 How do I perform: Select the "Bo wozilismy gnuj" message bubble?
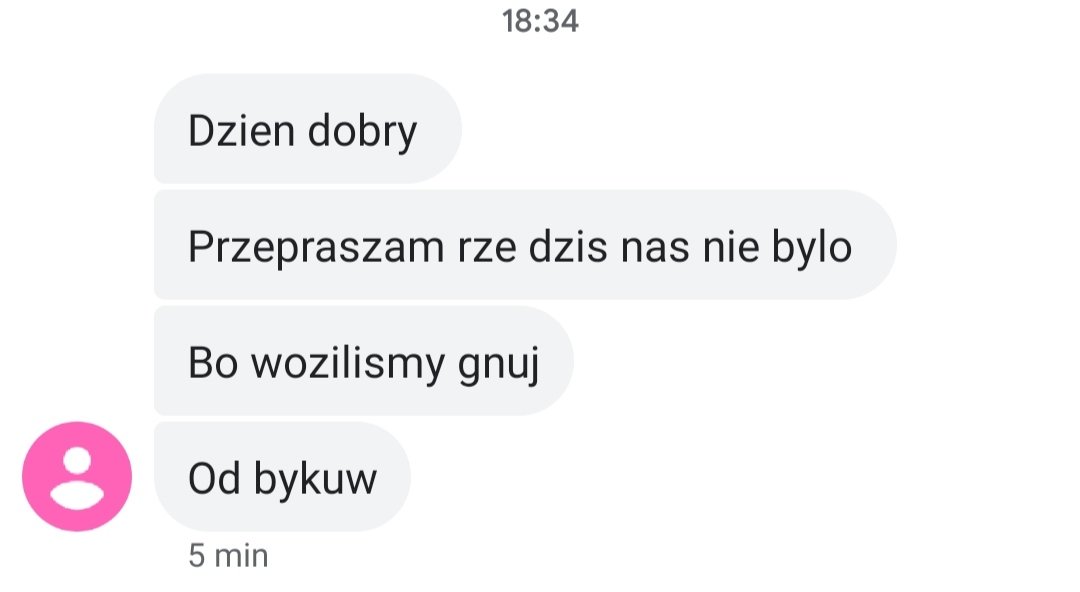coord(364,360)
